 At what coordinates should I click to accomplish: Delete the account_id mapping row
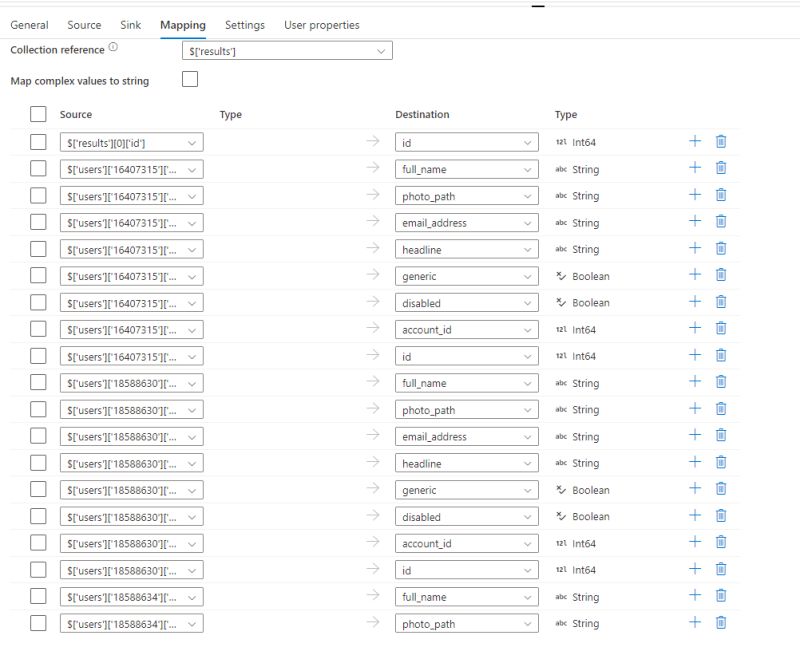(x=721, y=329)
